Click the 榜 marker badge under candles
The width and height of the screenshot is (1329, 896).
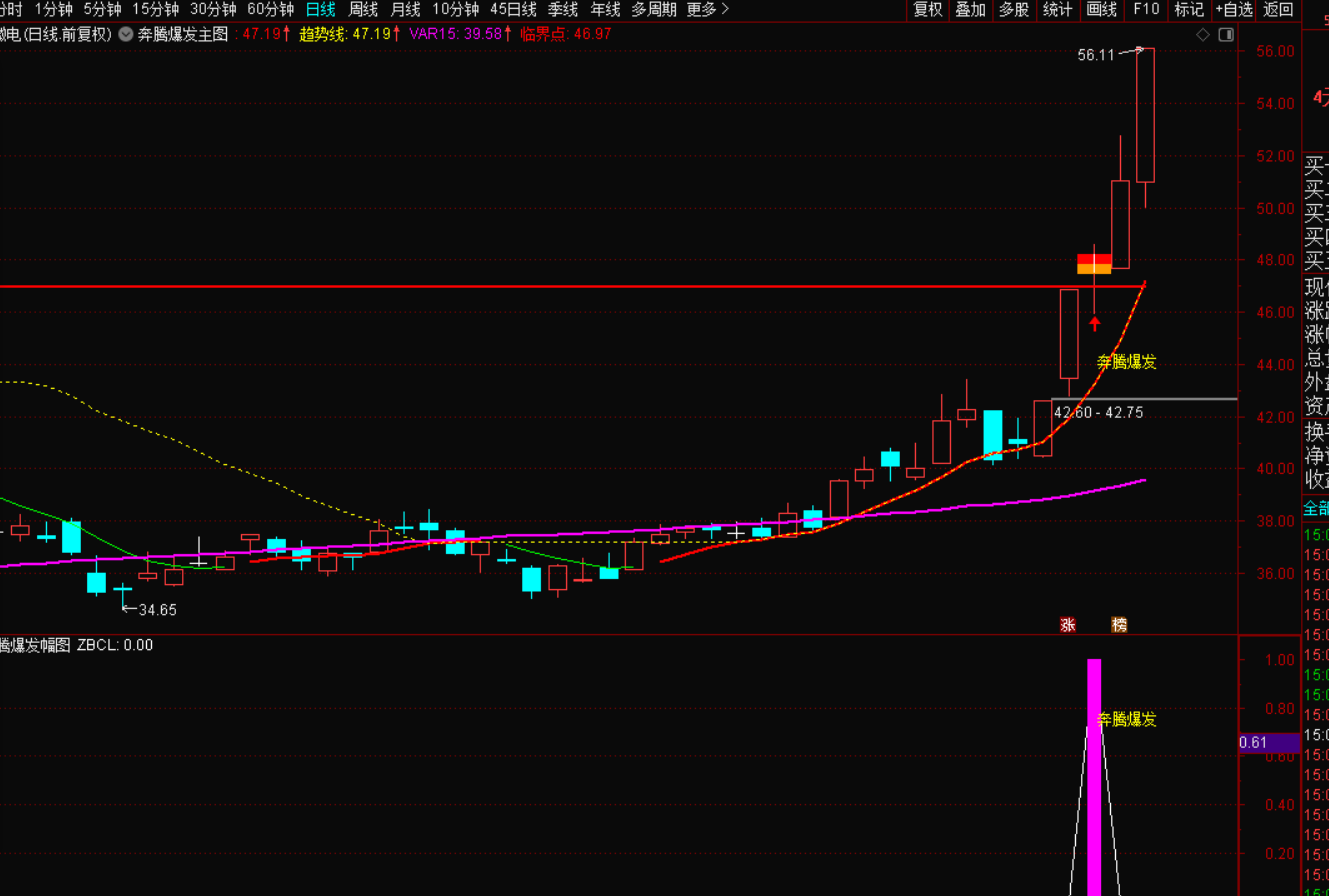coord(1119,625)
